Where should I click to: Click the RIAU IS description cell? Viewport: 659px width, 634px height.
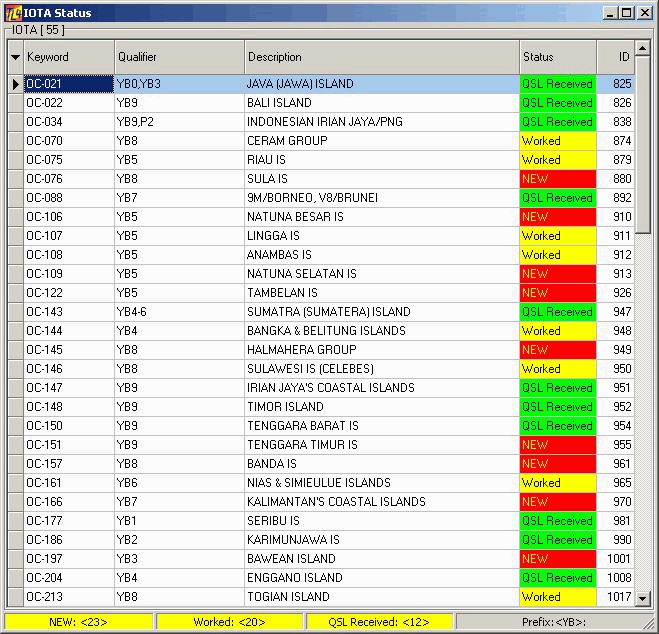click(382, 160)
